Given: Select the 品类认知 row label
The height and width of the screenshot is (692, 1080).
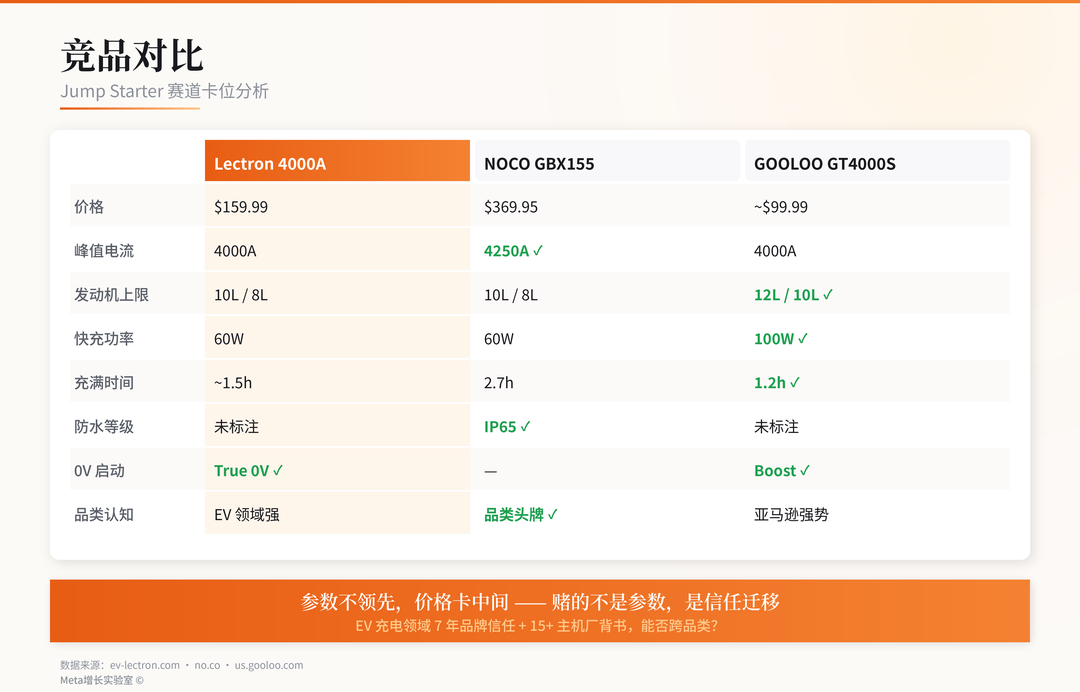Looking at the screenshot, I should (104, 515).
